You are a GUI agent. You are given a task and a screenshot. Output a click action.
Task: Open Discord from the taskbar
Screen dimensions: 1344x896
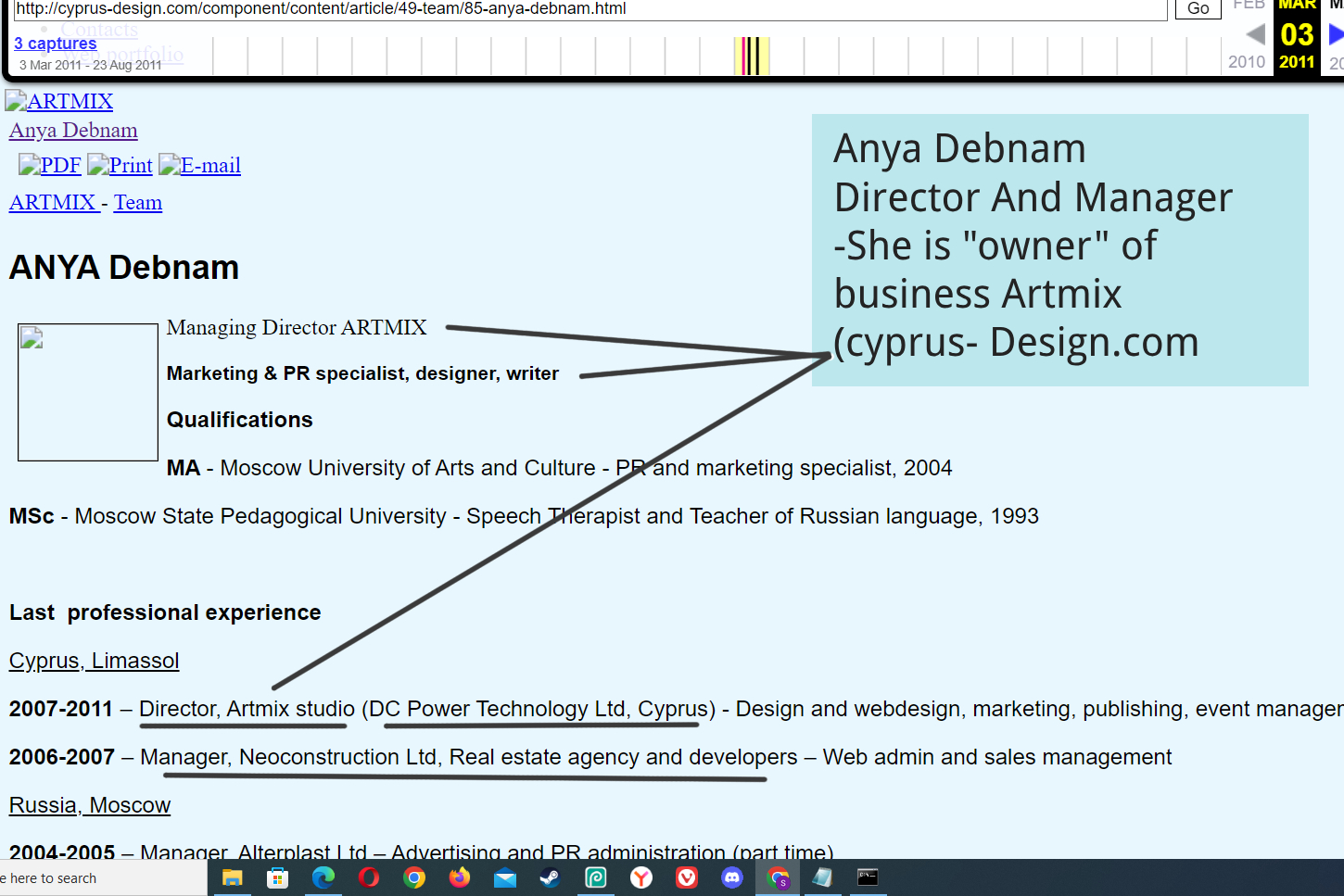[732, 877]
